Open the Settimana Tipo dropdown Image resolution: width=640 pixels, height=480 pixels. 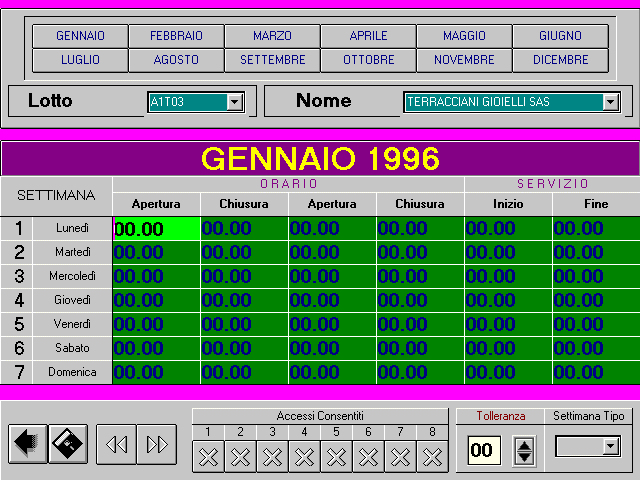click(611, 446)
